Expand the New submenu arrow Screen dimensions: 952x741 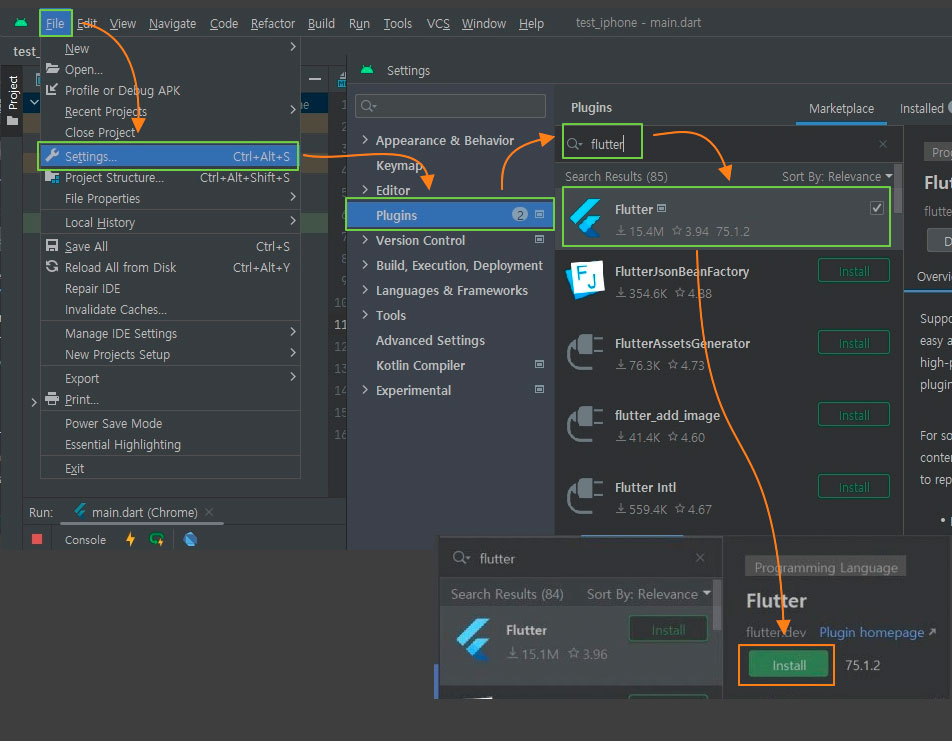(x=293, y=47)
